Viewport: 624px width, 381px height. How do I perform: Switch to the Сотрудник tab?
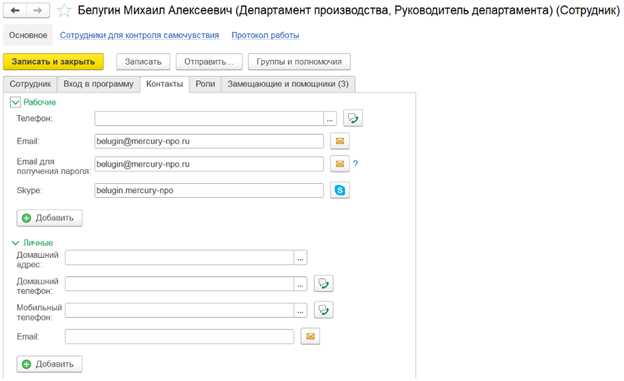click(x=30, y=84)
